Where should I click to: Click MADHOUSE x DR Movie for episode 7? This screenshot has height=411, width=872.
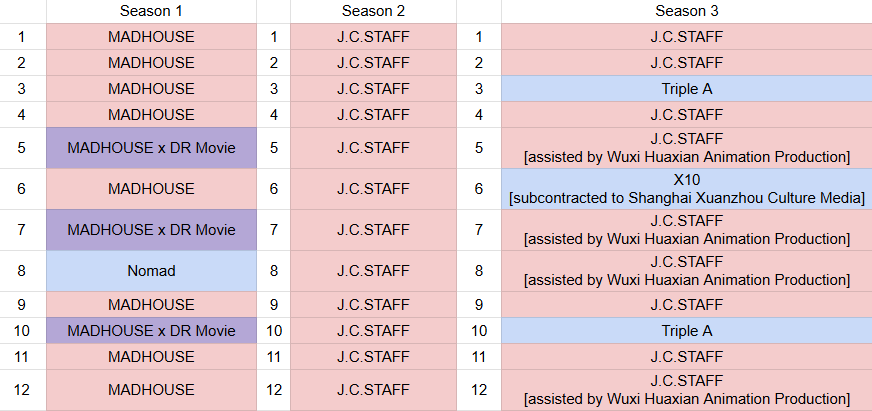tap(151, 230)
